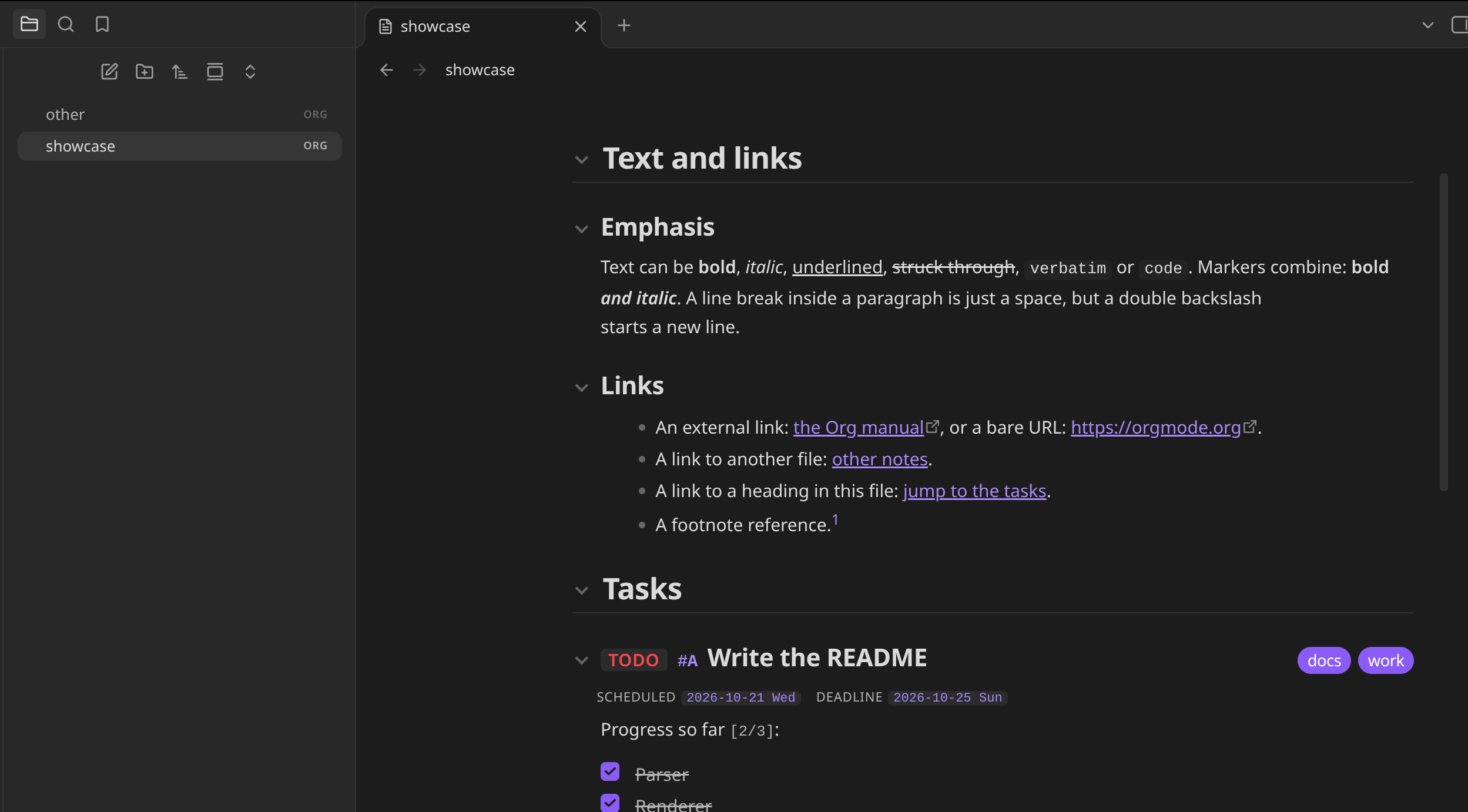This screenshot has width=1468, height=812.
Task: Open the search sidebar icon
Action: 66,25
